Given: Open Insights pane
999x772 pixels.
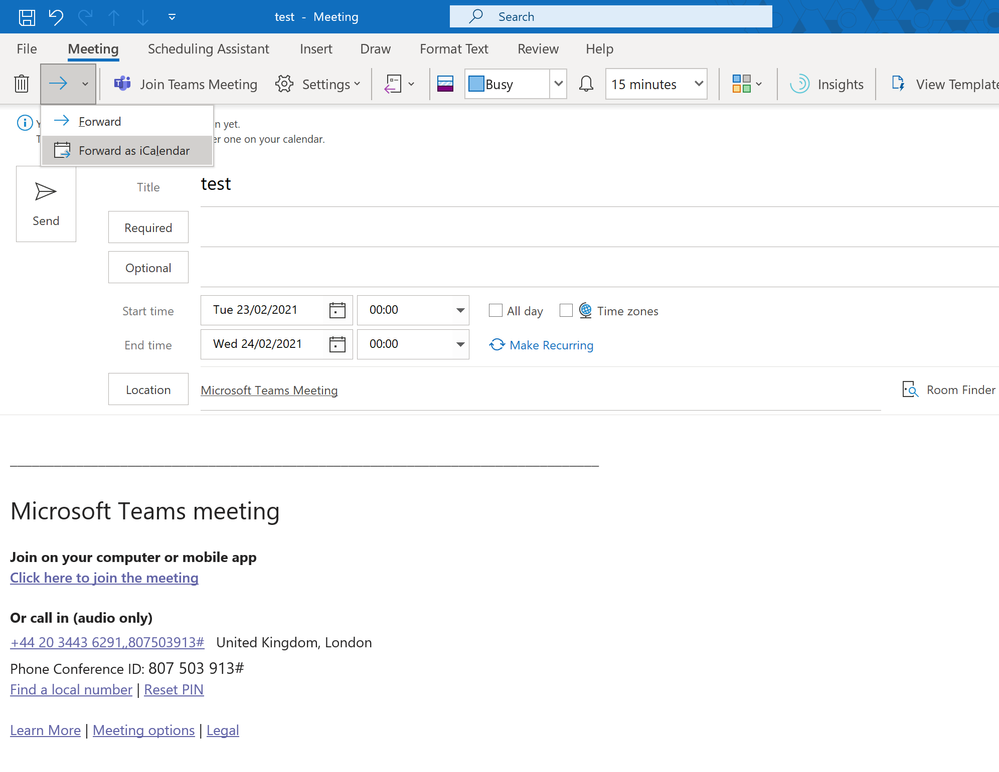Looking at the screenshot, I should [826, 84].
